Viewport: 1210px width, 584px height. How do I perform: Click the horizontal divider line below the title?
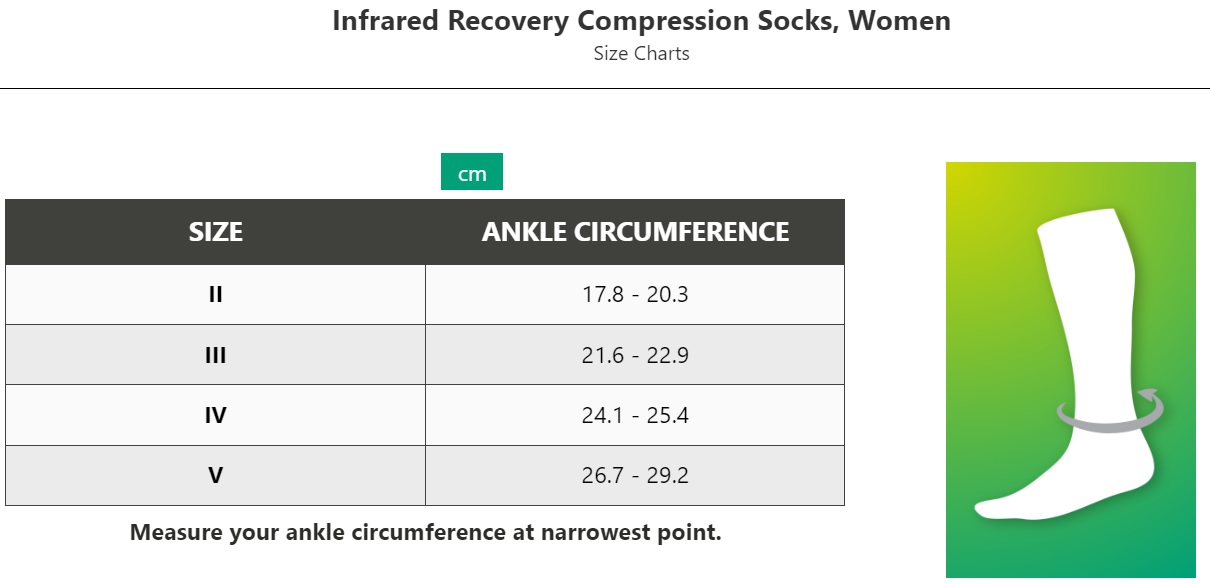click(x=605, y=88)
